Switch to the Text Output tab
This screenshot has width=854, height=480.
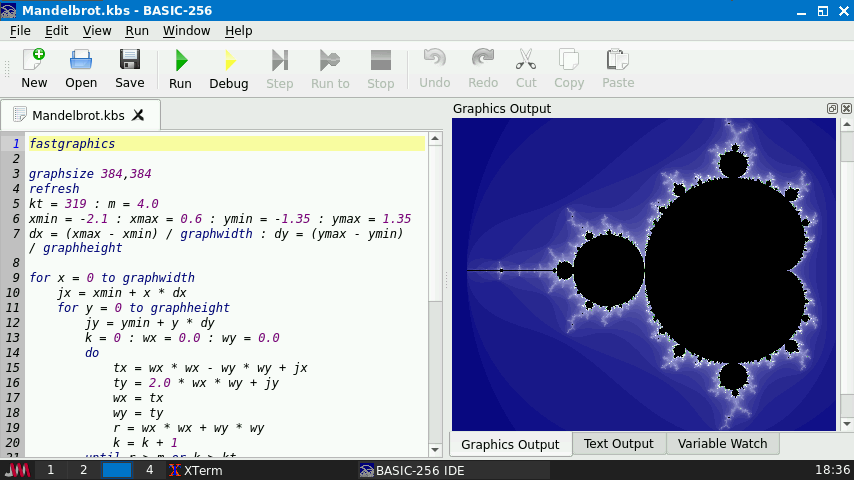[x=618, y=444]
